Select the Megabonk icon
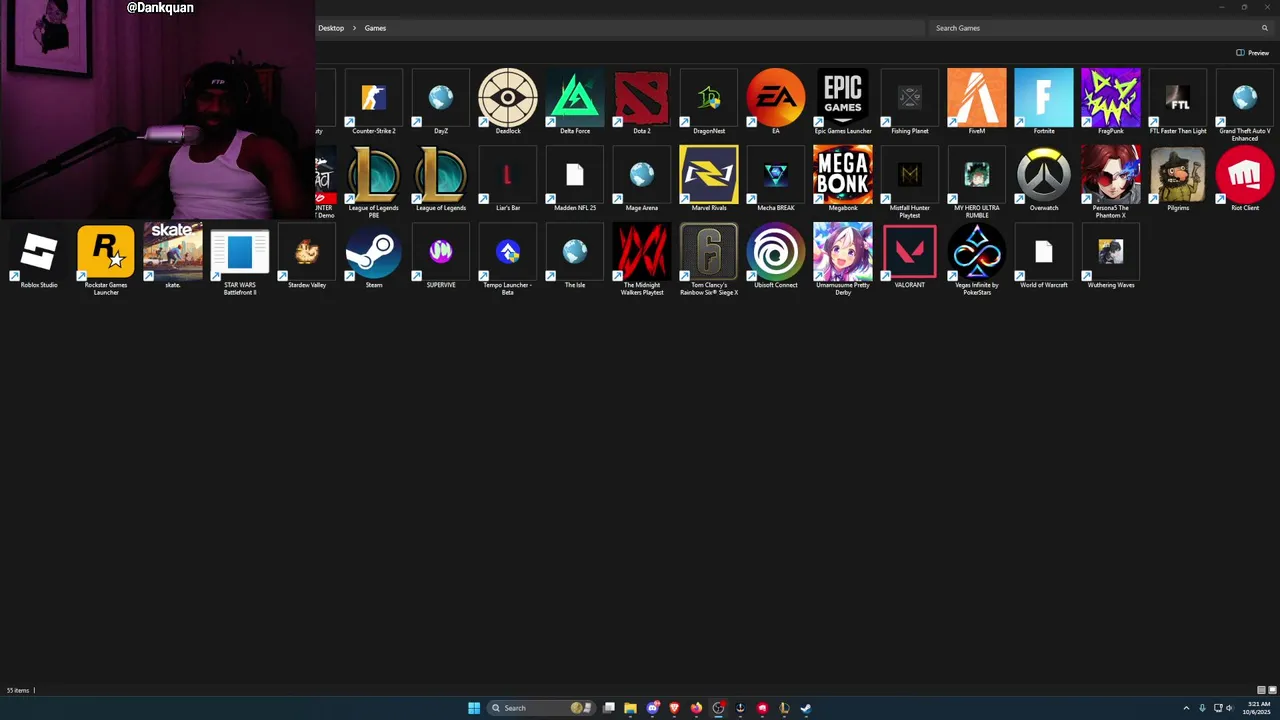Screen dimensions: 1280x720 (x=843, y=178)
